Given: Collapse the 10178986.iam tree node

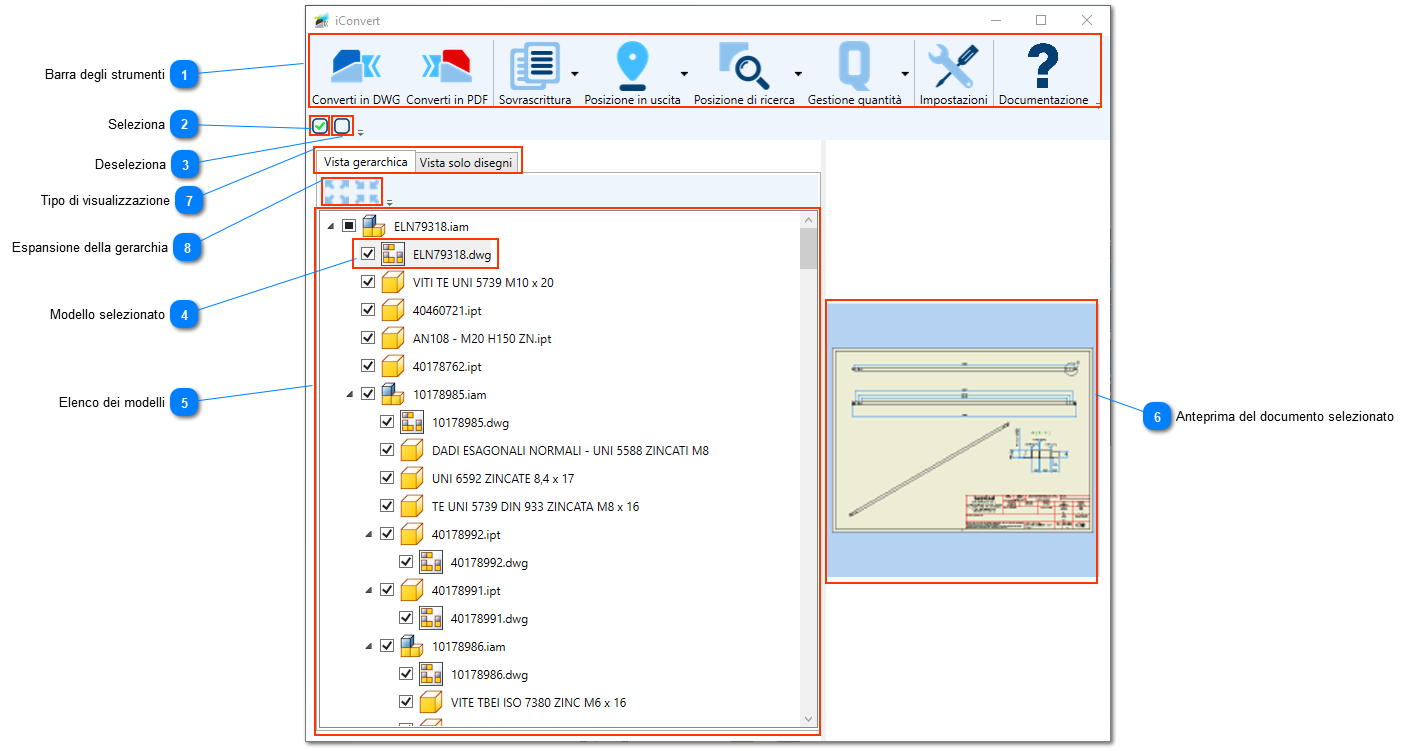Looking at the screenshot, I should (x=369, y=647).
